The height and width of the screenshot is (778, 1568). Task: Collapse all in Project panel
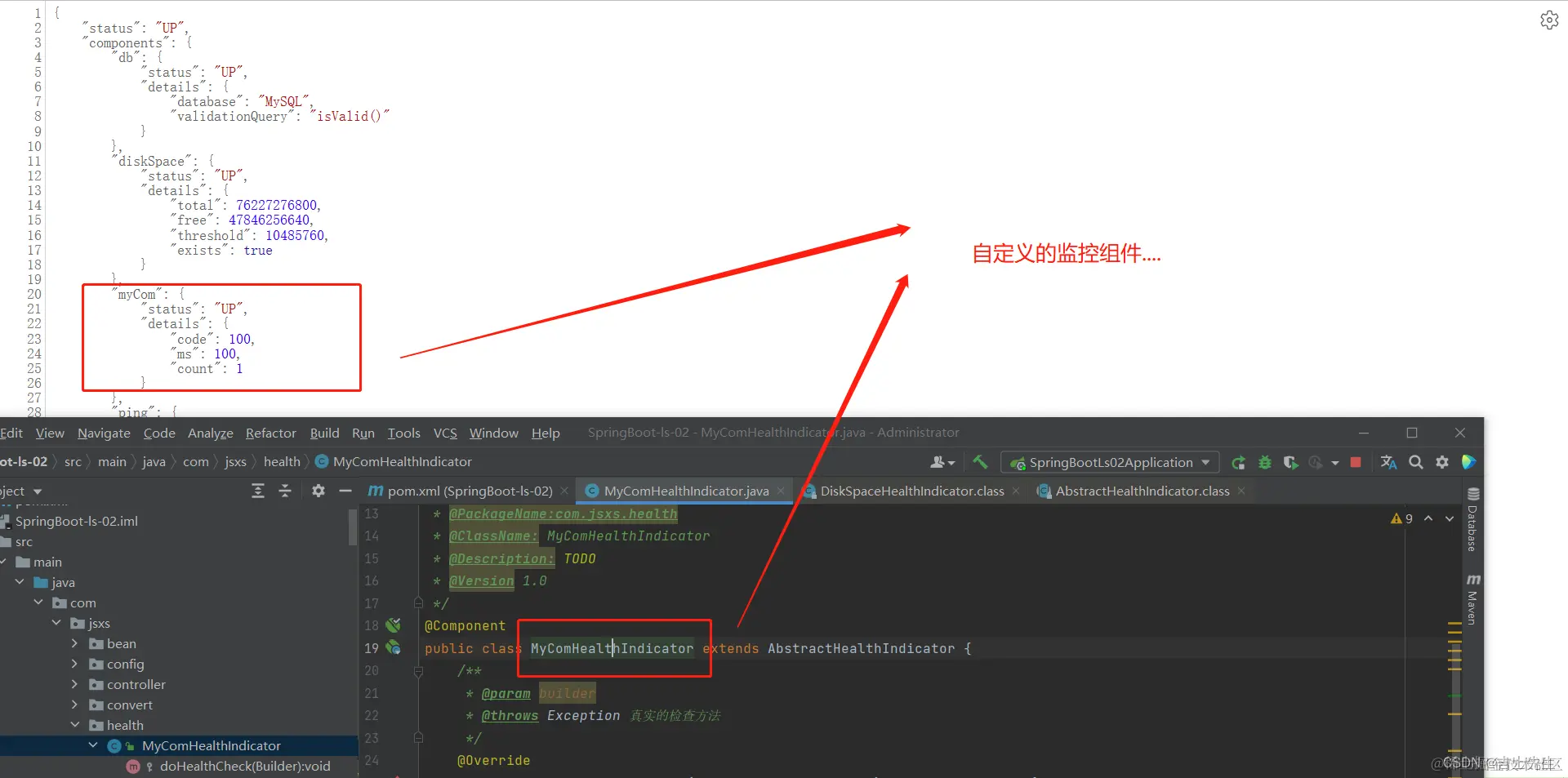(285, 491)
